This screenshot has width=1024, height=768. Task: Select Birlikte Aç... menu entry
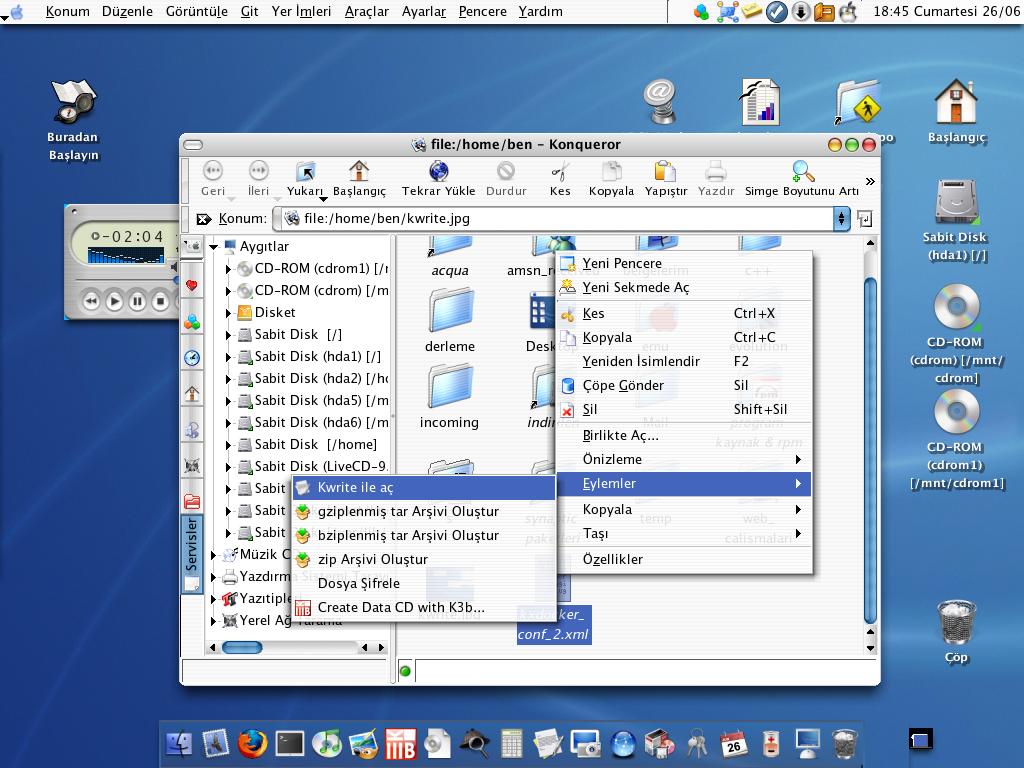pos(684,436)
